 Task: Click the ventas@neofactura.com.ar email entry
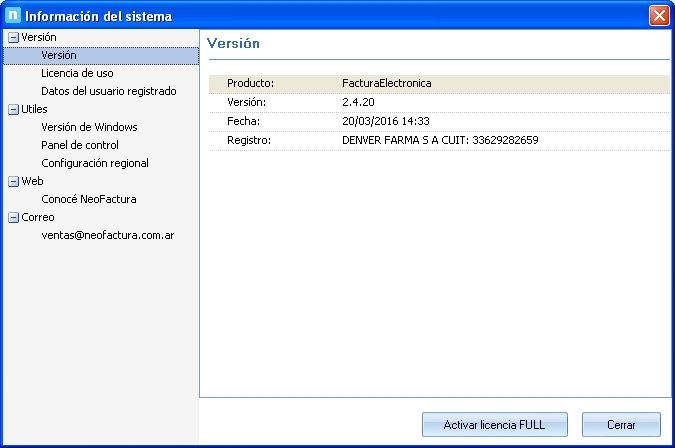(x=108, y=235)
